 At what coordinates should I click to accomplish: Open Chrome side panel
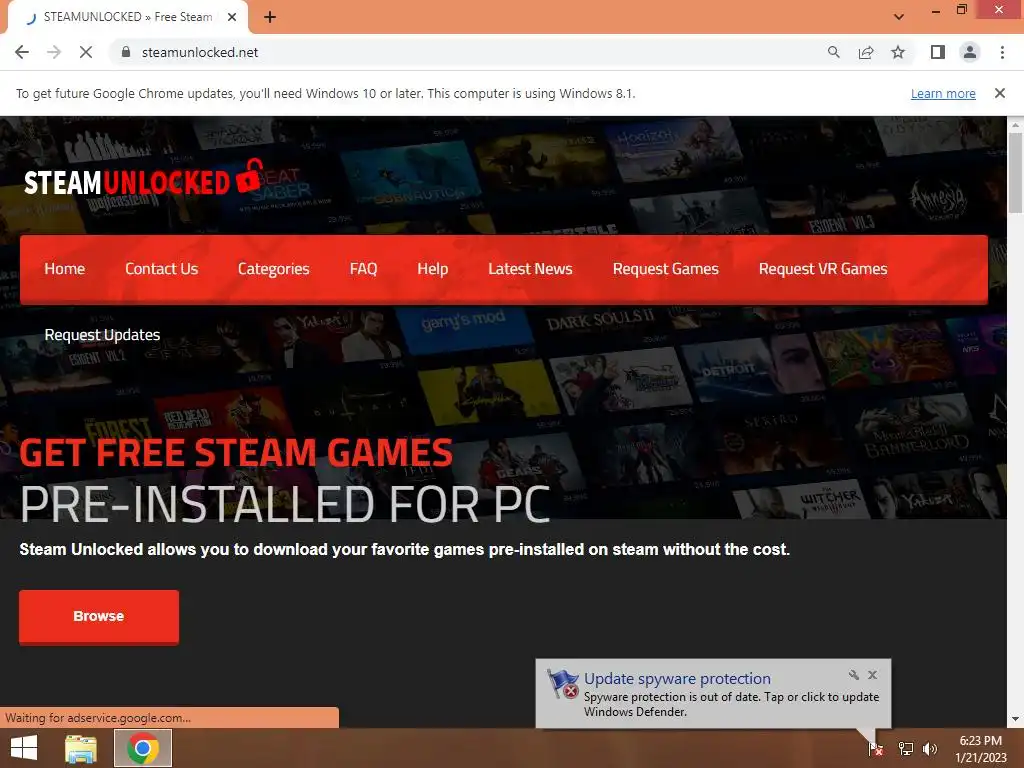938,52
